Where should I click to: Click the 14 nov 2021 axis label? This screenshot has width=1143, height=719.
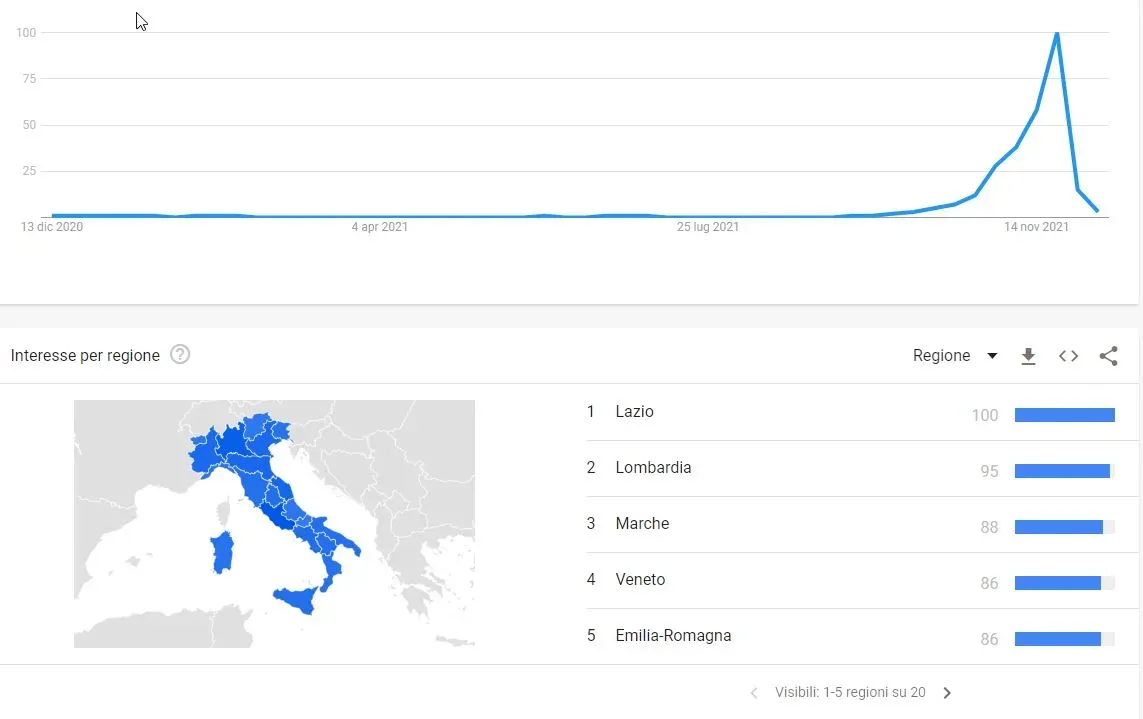(1036, 227)
